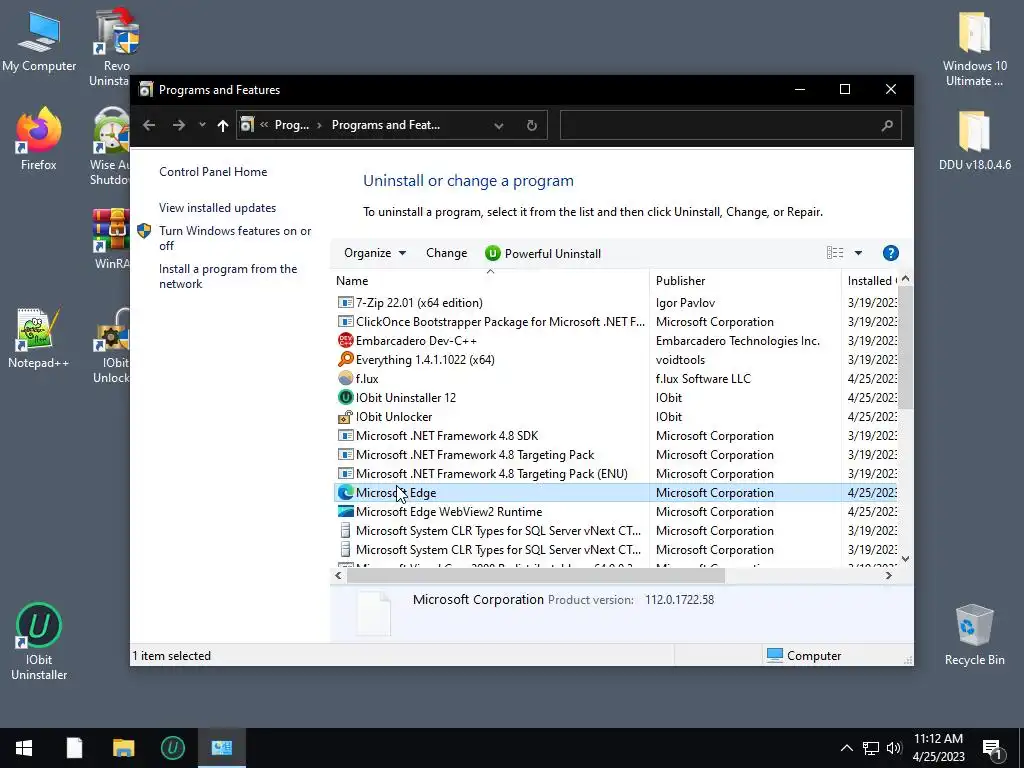Click the Windows Start button
This screenshot has width=1024, height=768.
pyautogui.click(x=24, y=748)
